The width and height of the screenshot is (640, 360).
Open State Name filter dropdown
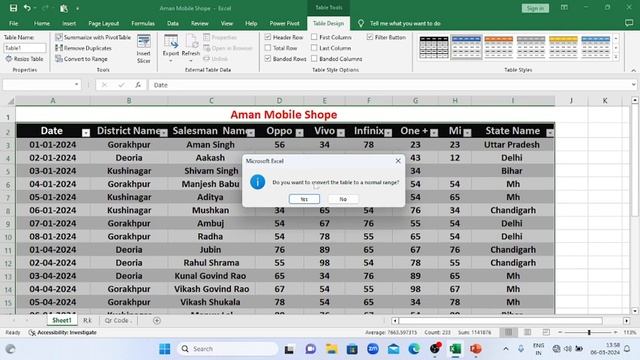550,133
